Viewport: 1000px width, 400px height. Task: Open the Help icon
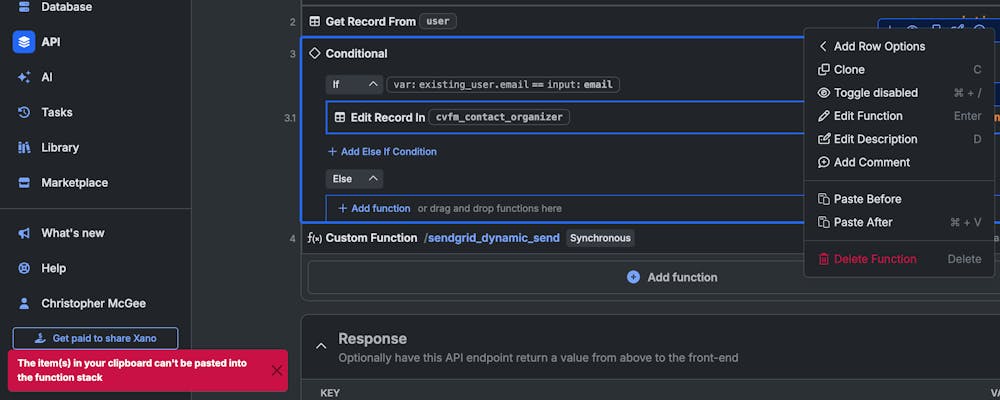click(24, 268)
